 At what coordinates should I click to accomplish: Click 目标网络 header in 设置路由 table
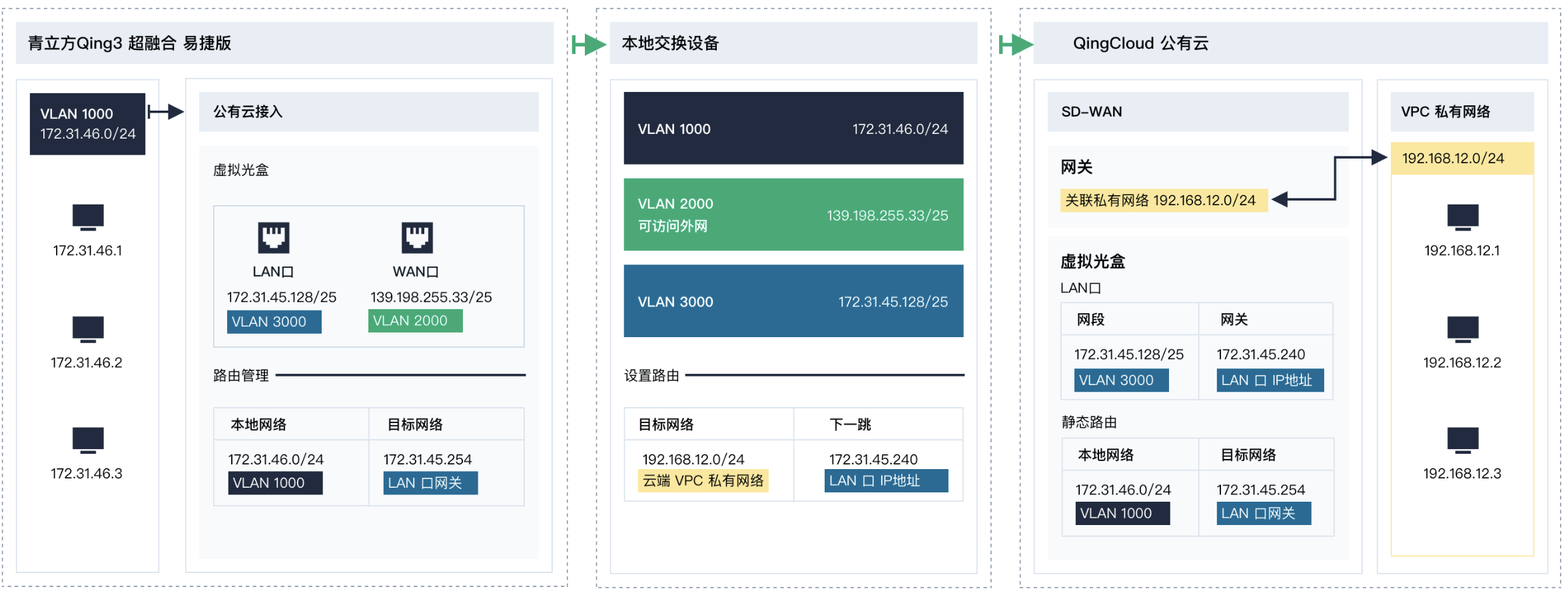[666, 424]
